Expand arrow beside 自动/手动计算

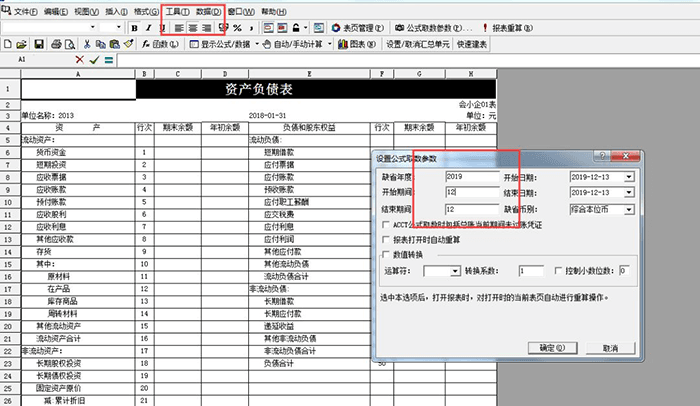pyautogui.click(x=330, y=44)
